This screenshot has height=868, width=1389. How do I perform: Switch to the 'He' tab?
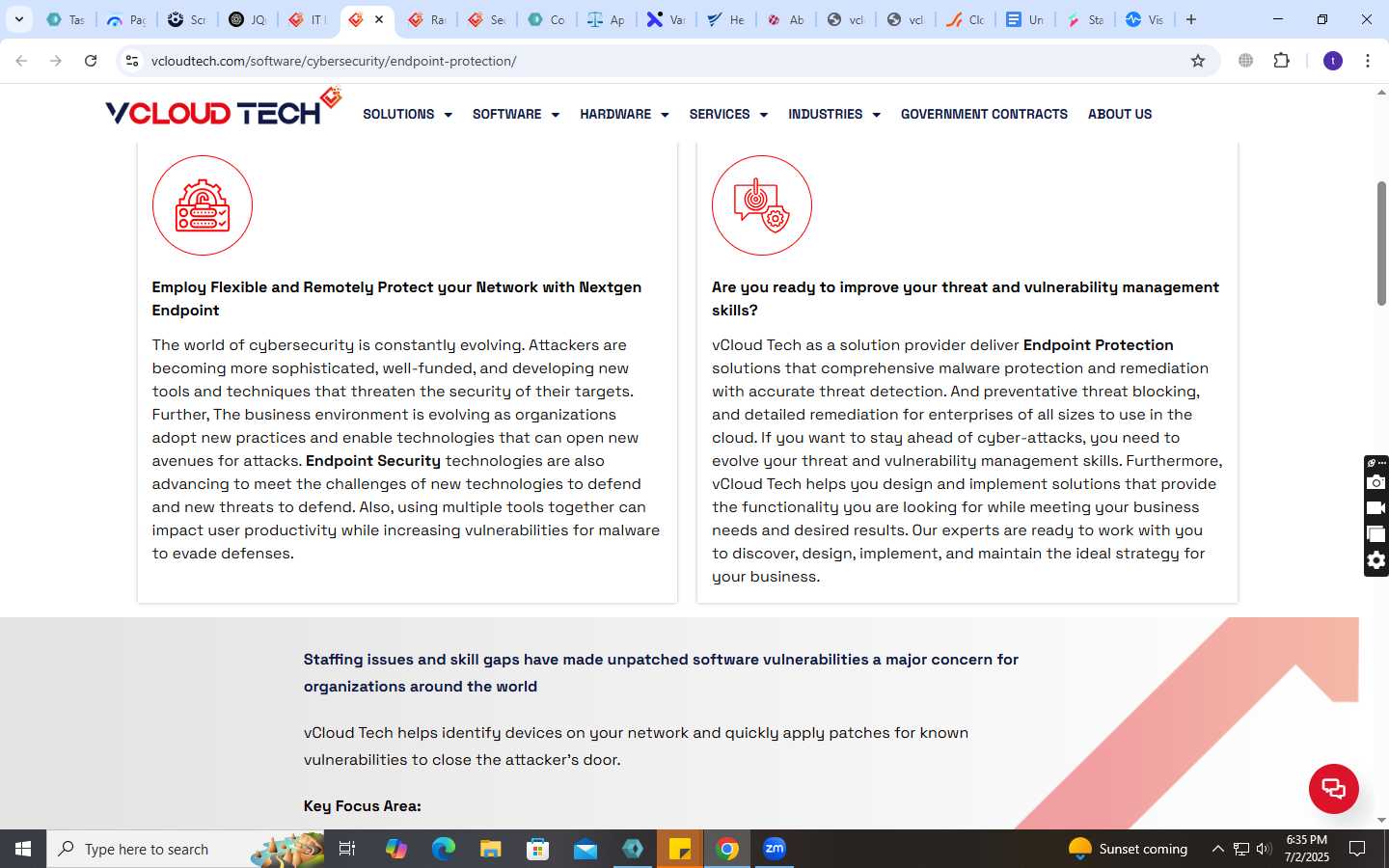point(726,19)
